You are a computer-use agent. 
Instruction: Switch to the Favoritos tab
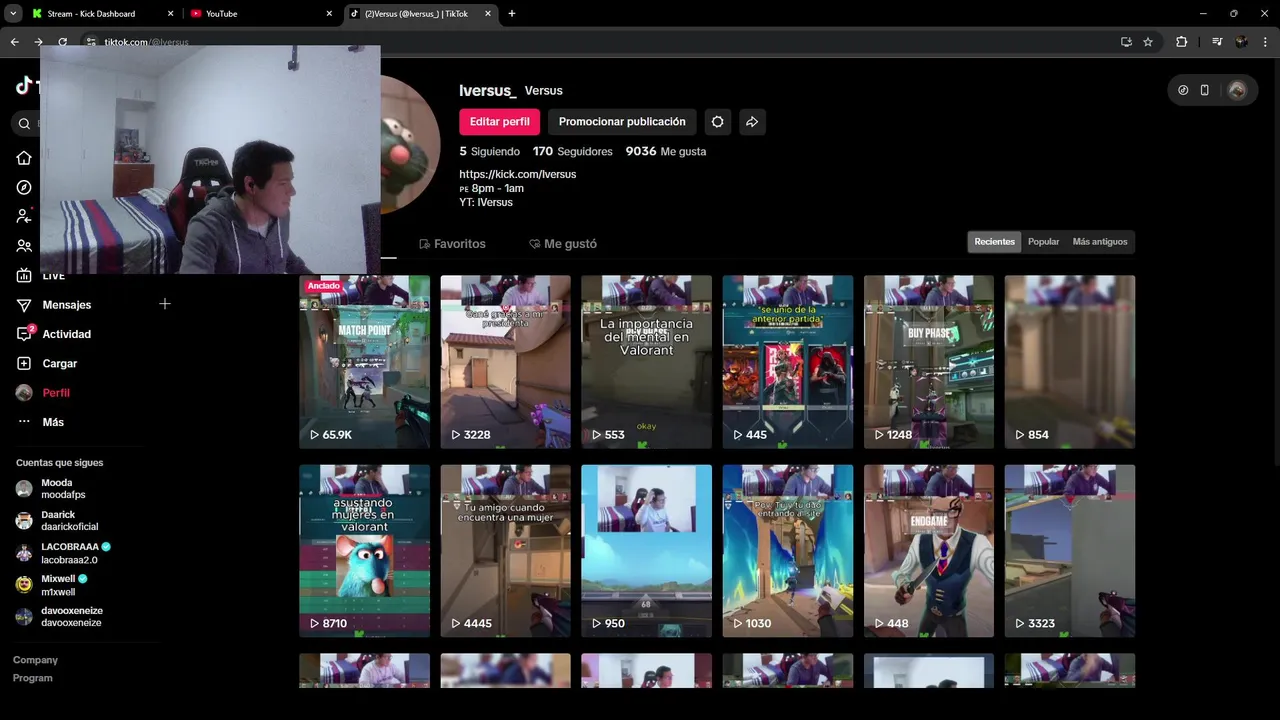pyautogui.click(x=452, y=244)
